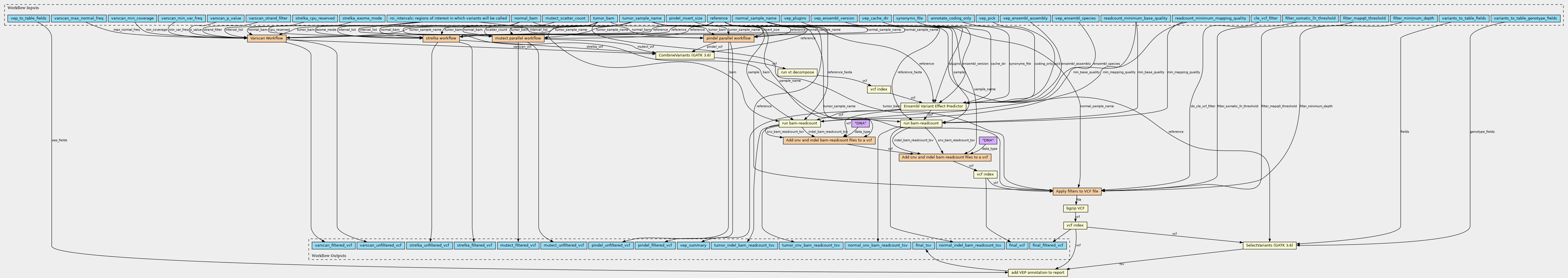Viewport: 1568px width, 278px height.
Task: Click the reference input node
Action: click(718, 18)
